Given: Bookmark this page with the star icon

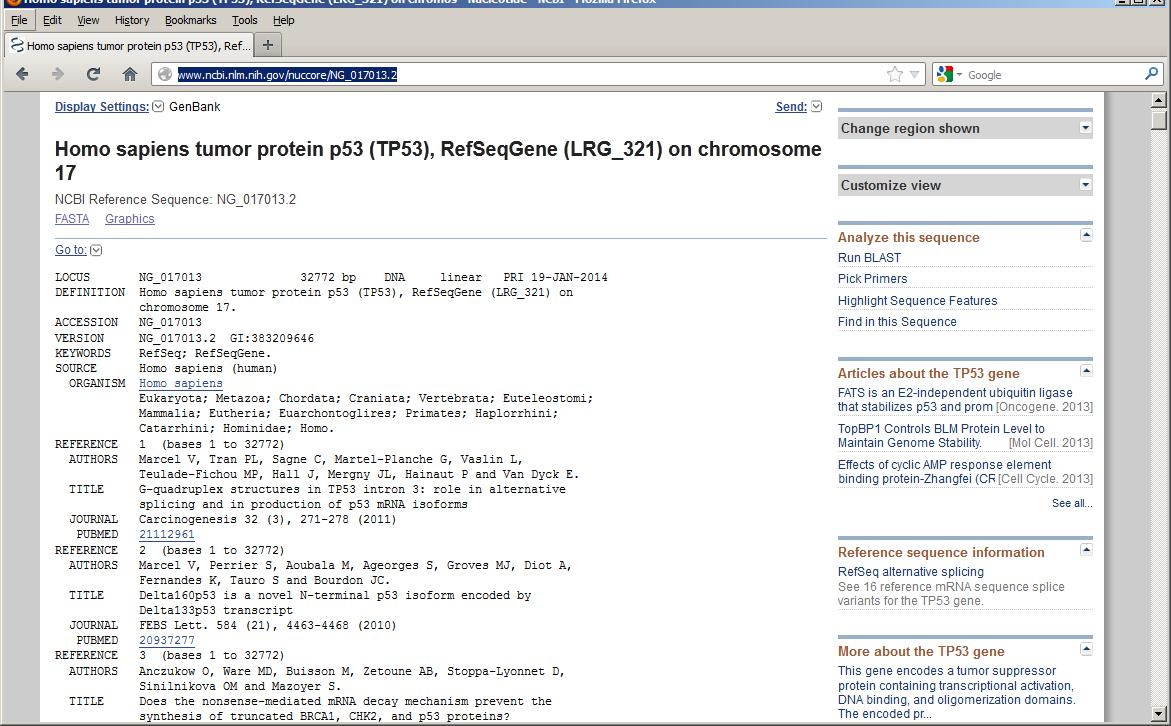Looking at the screenshot, I should (x=894, y=74).
